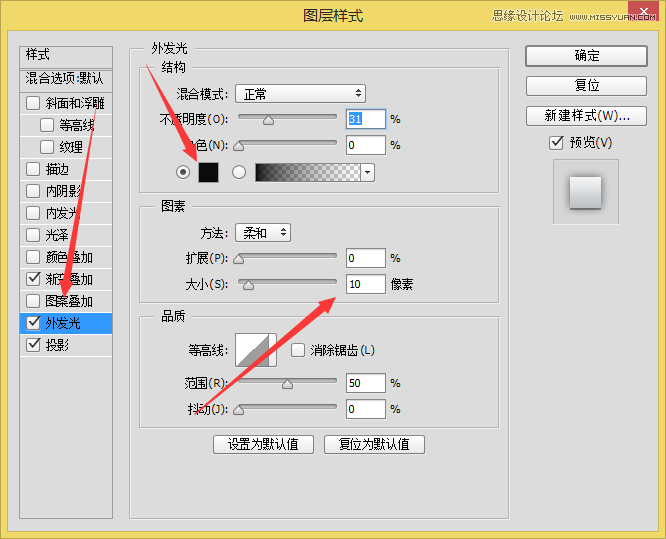This screenshot has height=539, width=666.
Task: Click the 杂色 slider handle
Action: [239, 147]
